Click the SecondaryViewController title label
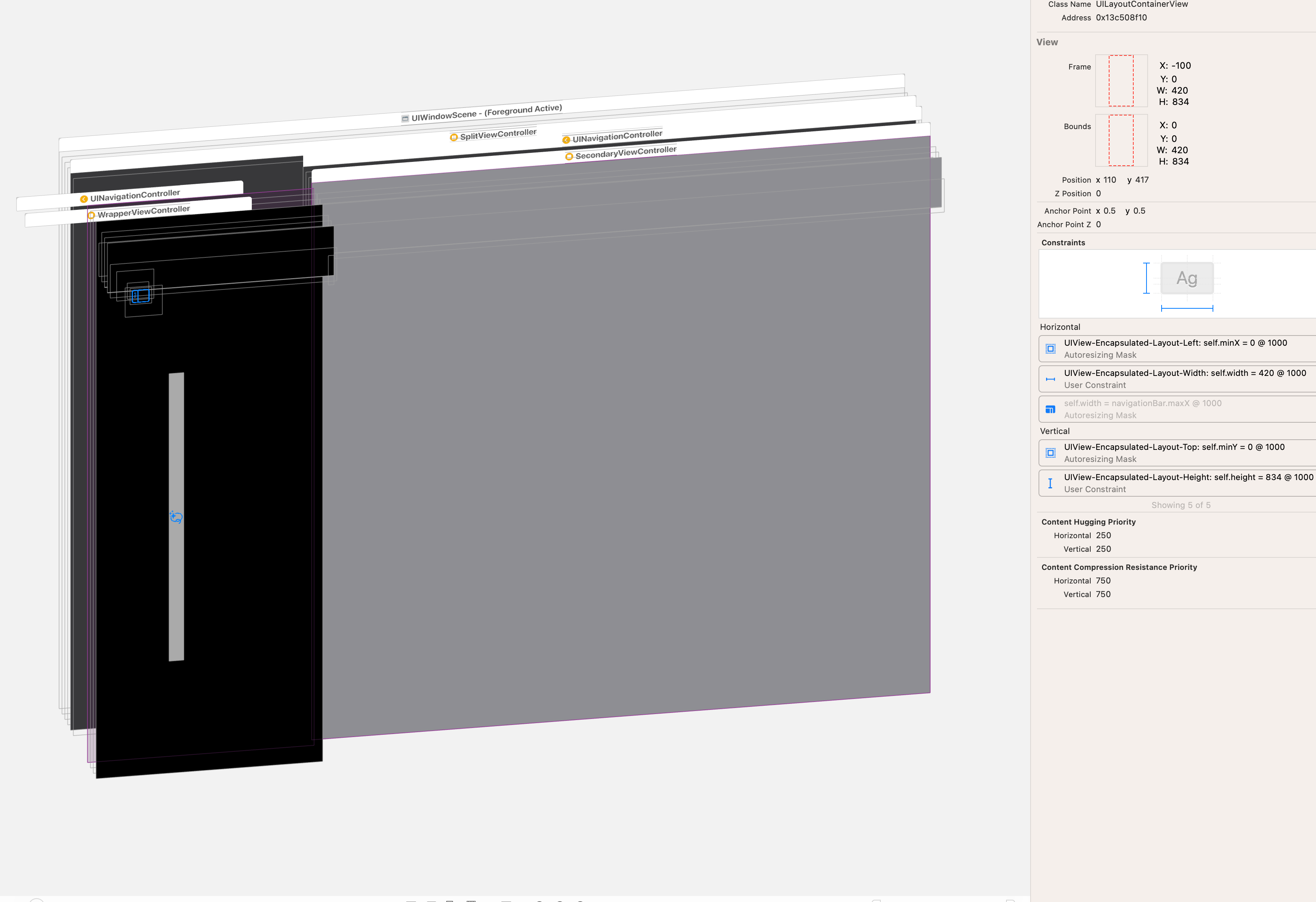This screenshot has height=902, width=1316. (626, 152)
